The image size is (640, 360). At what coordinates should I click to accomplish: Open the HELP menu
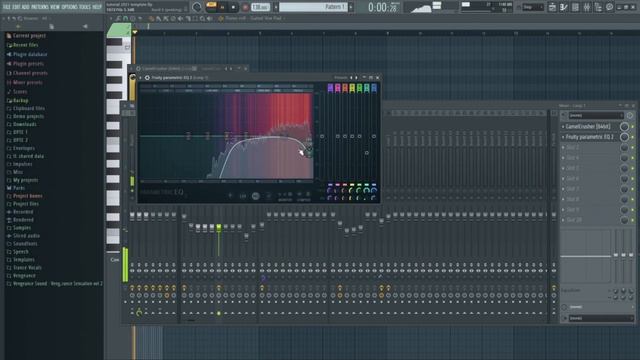[x=97, y=7]
